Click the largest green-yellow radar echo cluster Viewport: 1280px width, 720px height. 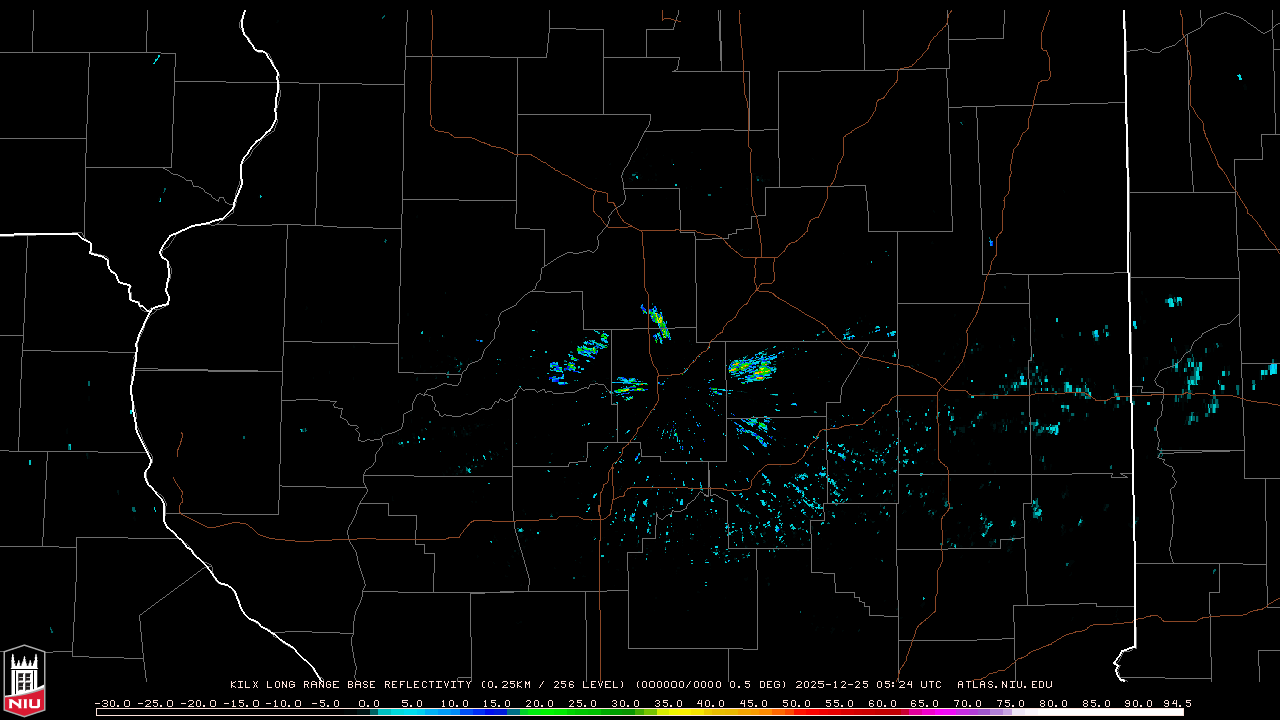(752, 368)
